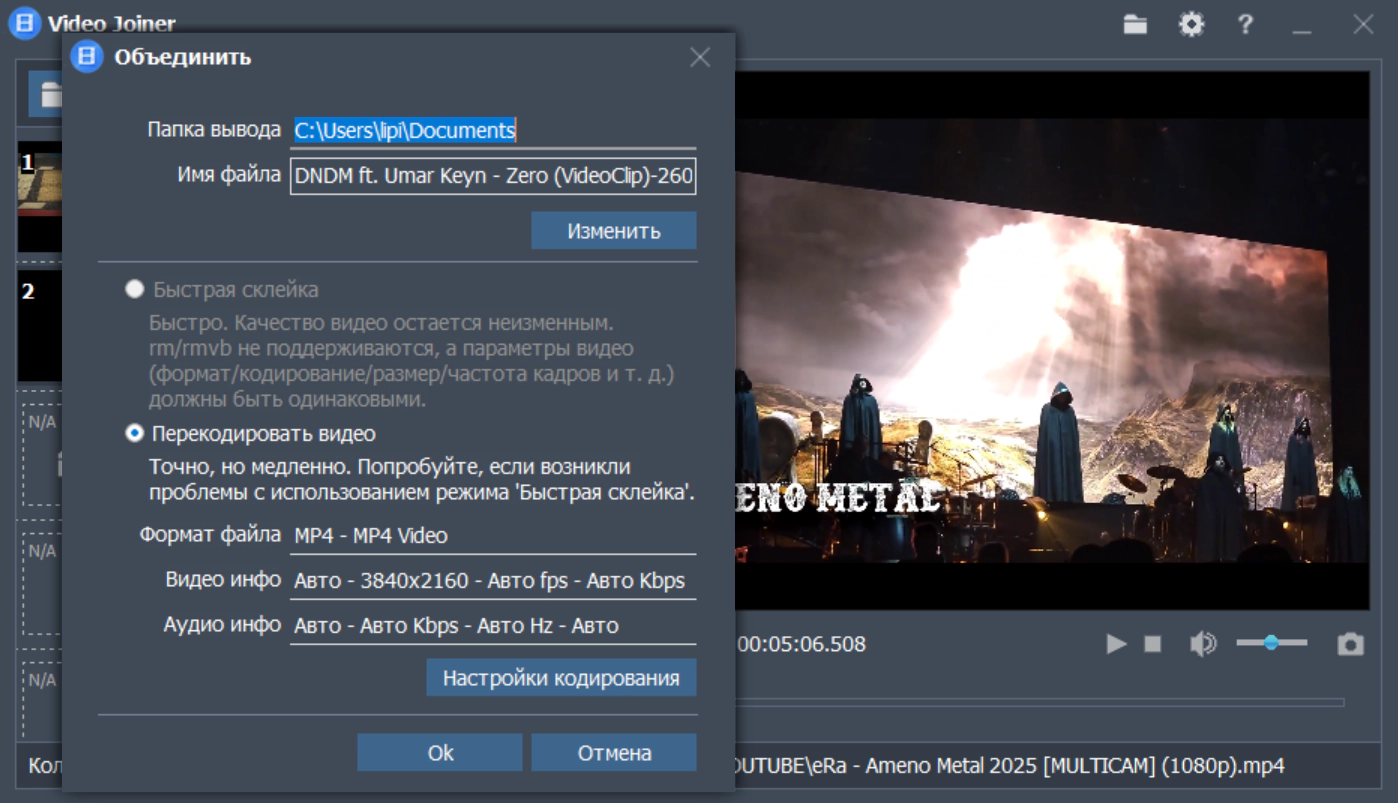Stop playback with the square stop icon

(1153, 644)
